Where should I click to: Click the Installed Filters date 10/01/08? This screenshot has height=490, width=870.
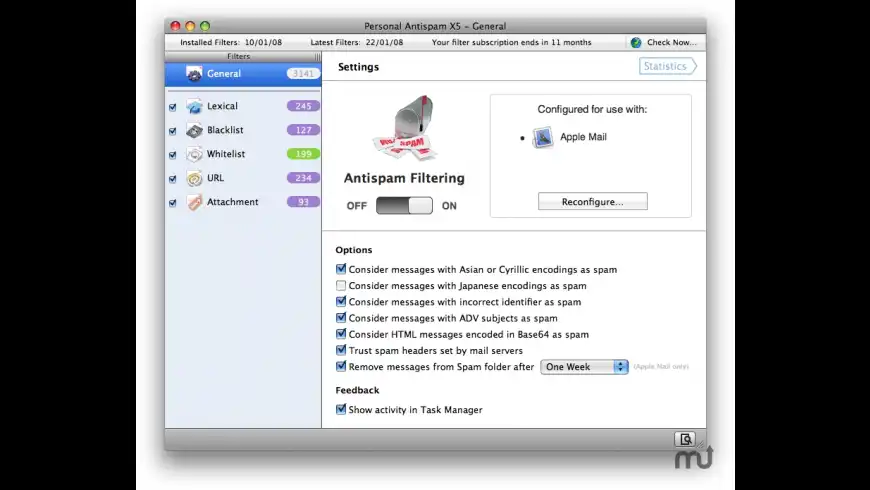pyautogui.click(x=263, y=42)
